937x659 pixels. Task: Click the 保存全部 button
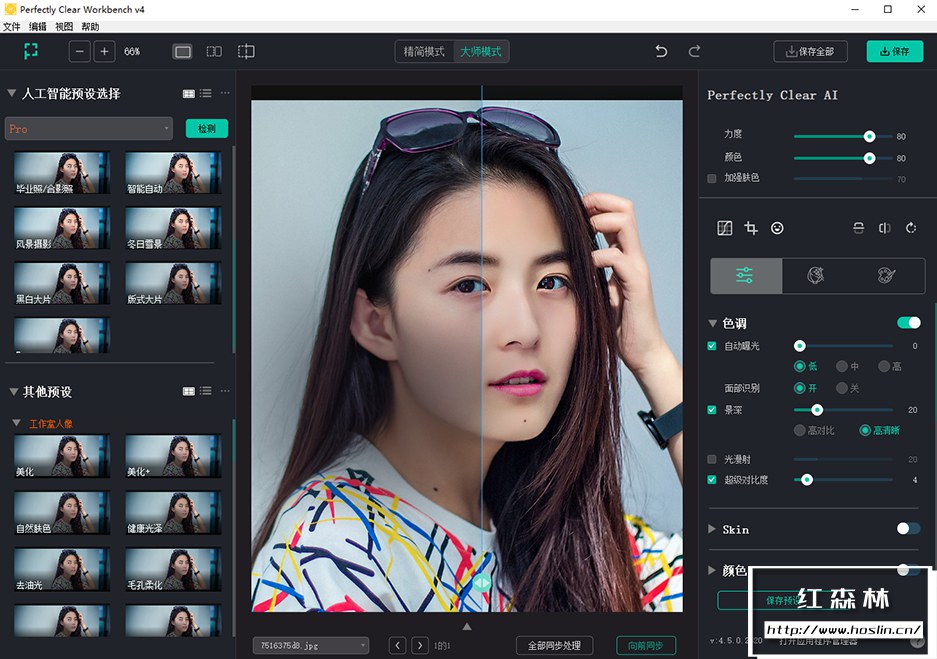(x=811, y=51)
